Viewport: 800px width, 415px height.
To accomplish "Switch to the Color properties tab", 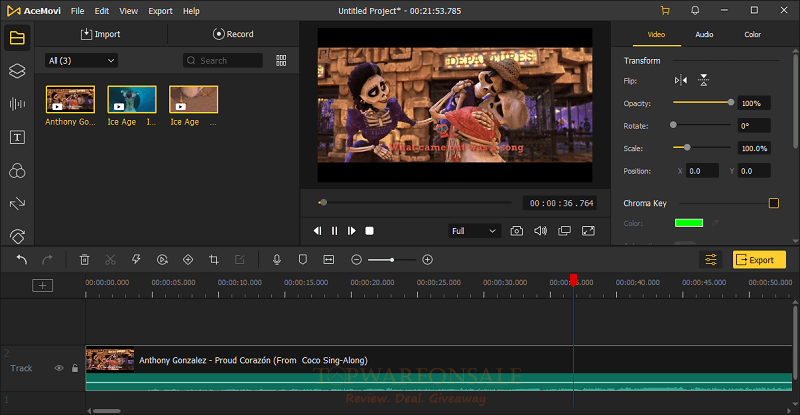I will pyautogui.click(x=752, y=34).
